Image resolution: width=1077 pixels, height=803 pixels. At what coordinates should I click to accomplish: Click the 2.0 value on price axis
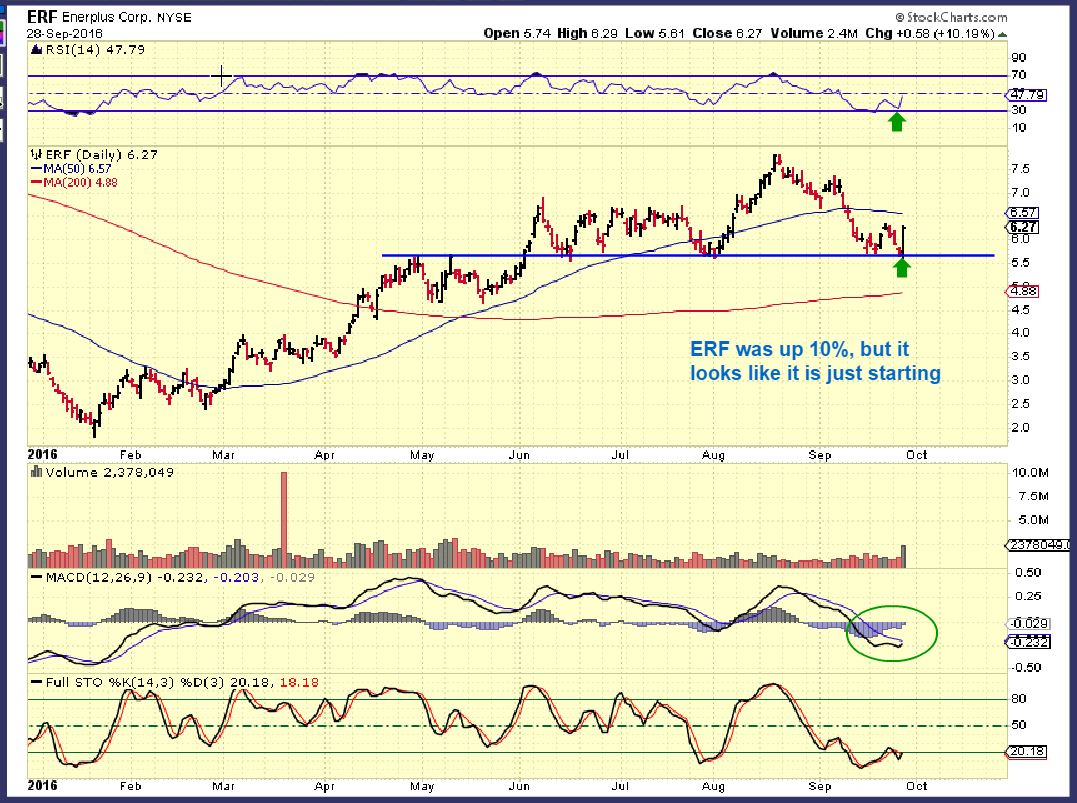tap(1020, 427)
